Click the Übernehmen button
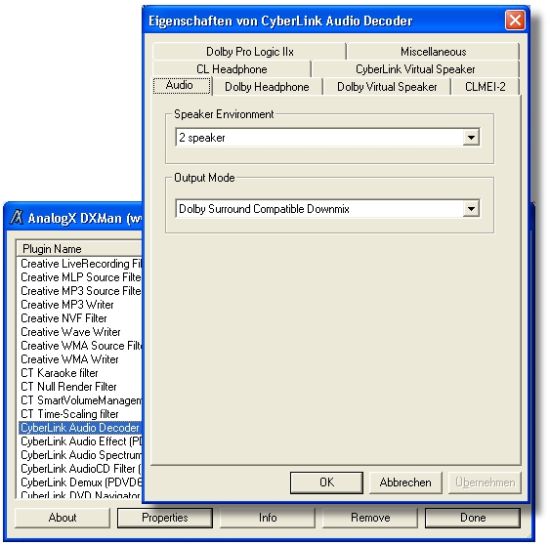This screenshot has height=545, width=550. tap(485, 482)
